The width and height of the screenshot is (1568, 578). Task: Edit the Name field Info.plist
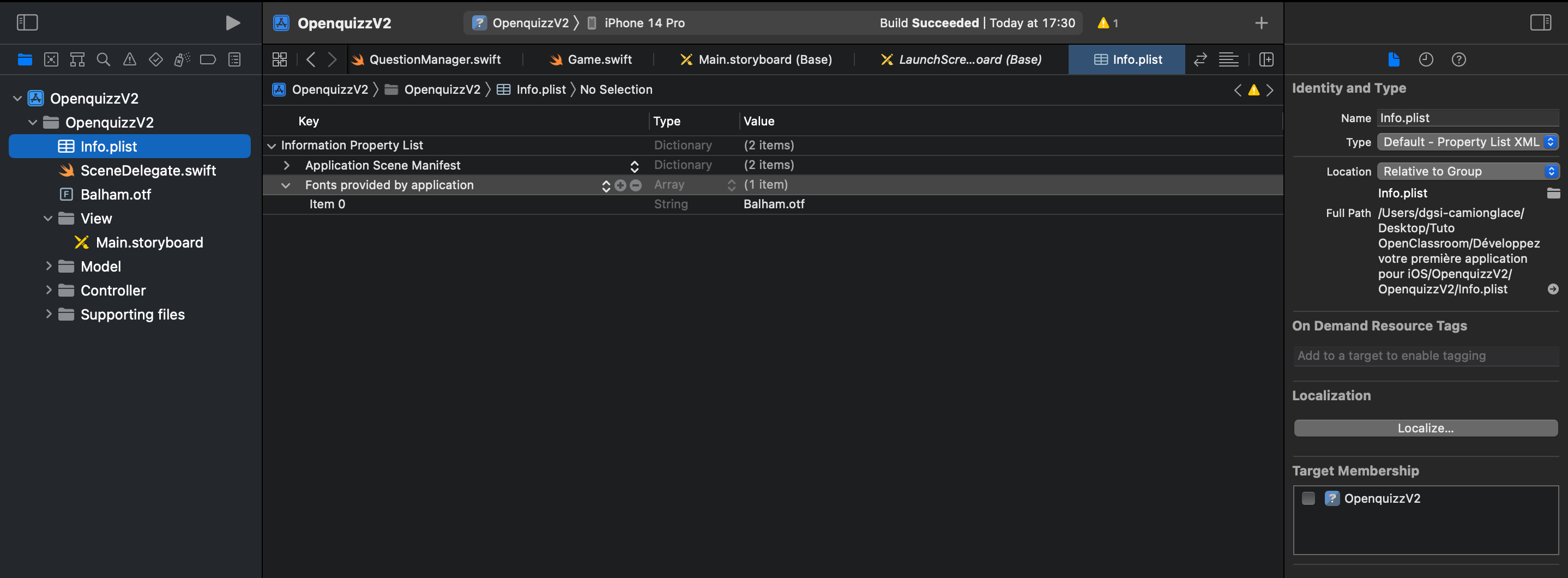tap(1468, 118)
